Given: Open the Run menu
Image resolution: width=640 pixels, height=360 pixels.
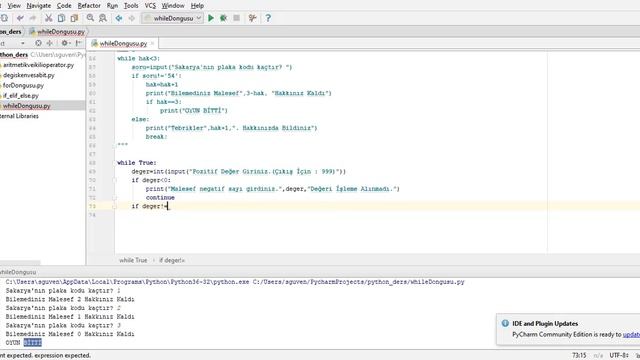Looking at the screenshot, I should pos(112,6).
